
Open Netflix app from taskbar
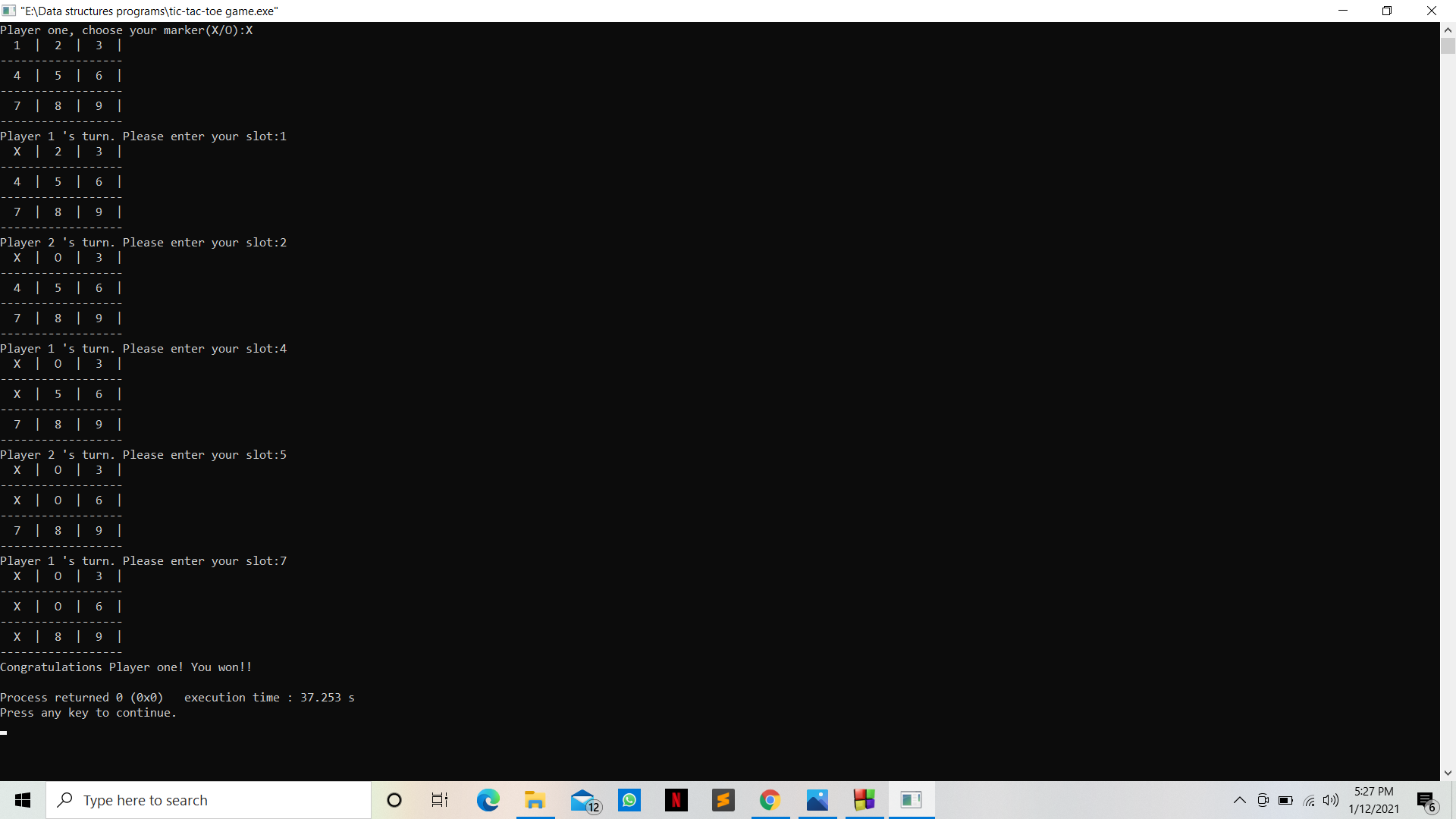click(676, 800)
